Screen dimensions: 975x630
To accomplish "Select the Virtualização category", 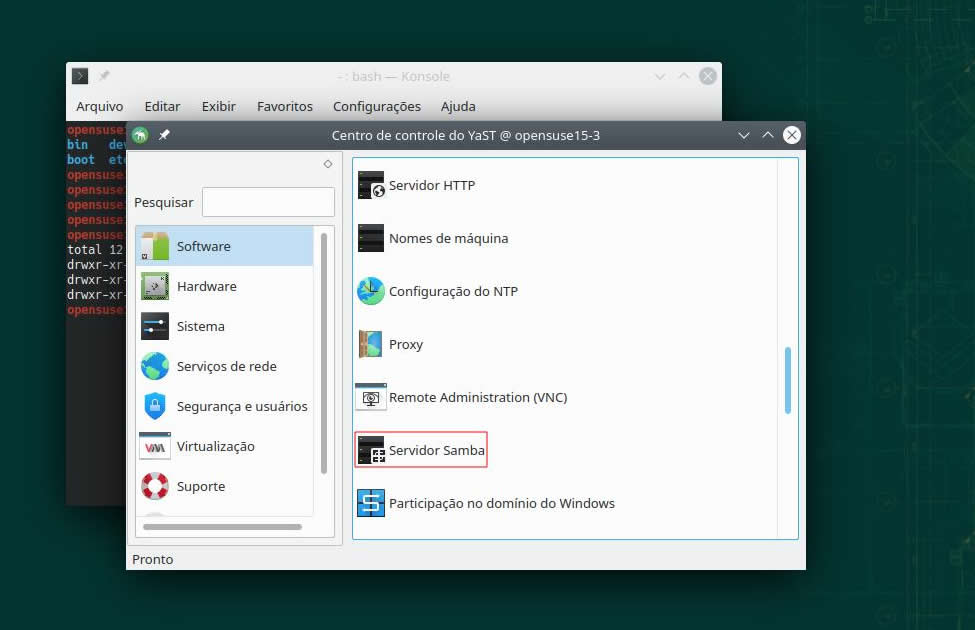I will pos(215,446).
